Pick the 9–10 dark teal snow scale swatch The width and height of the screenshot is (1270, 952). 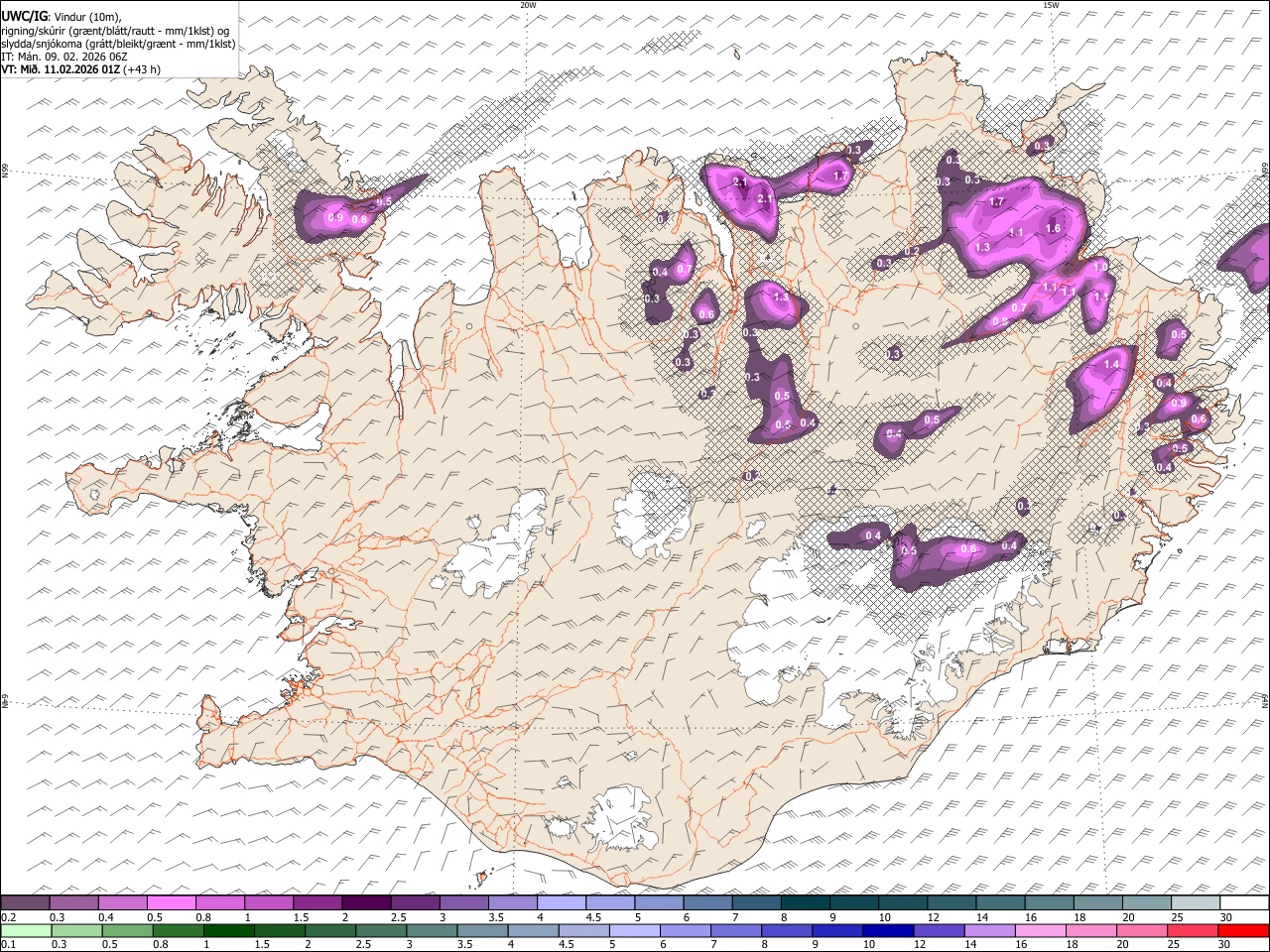854,902
